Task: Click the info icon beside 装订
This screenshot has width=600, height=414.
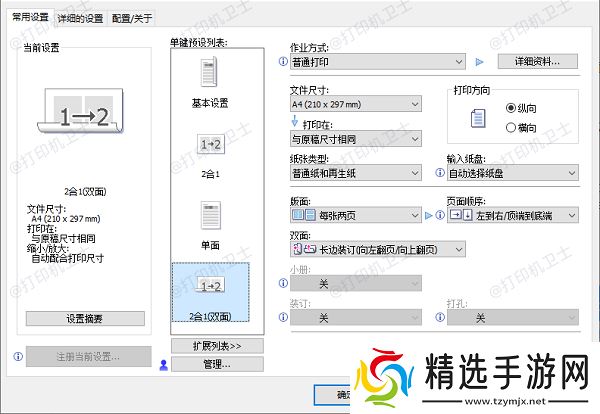Action: pos(283,317)
